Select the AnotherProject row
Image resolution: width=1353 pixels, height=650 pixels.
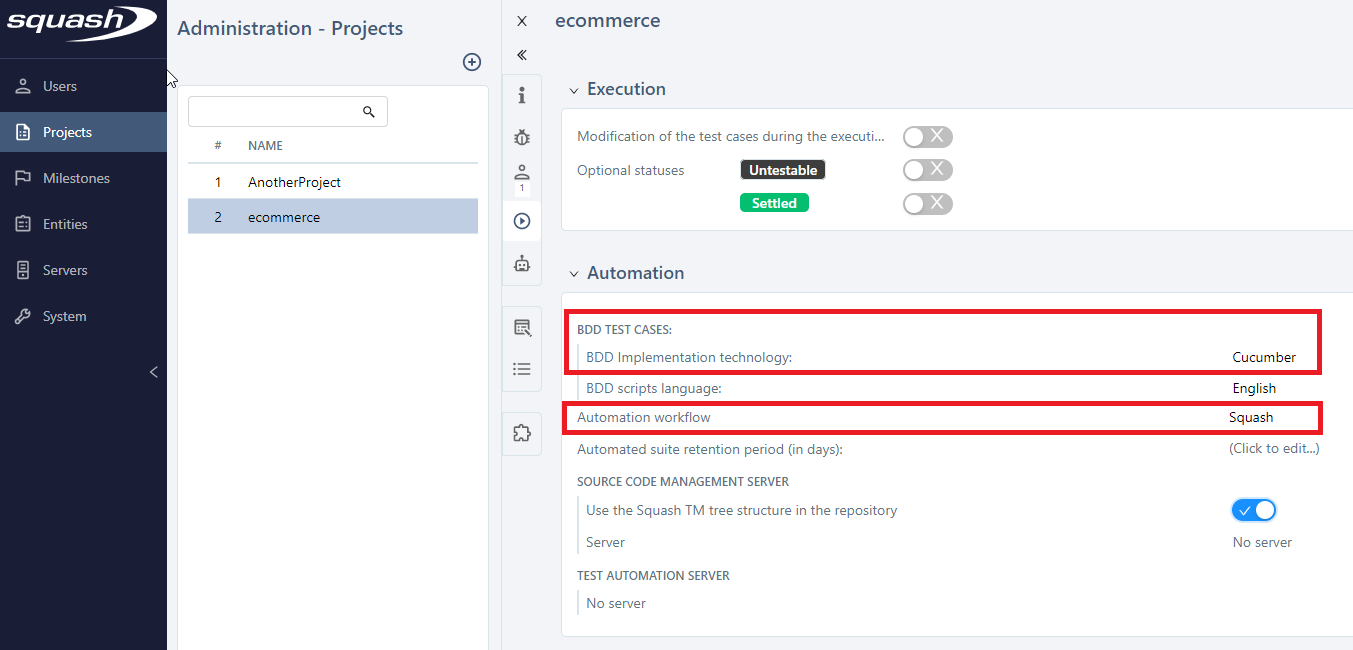click(x=294, y=183)
